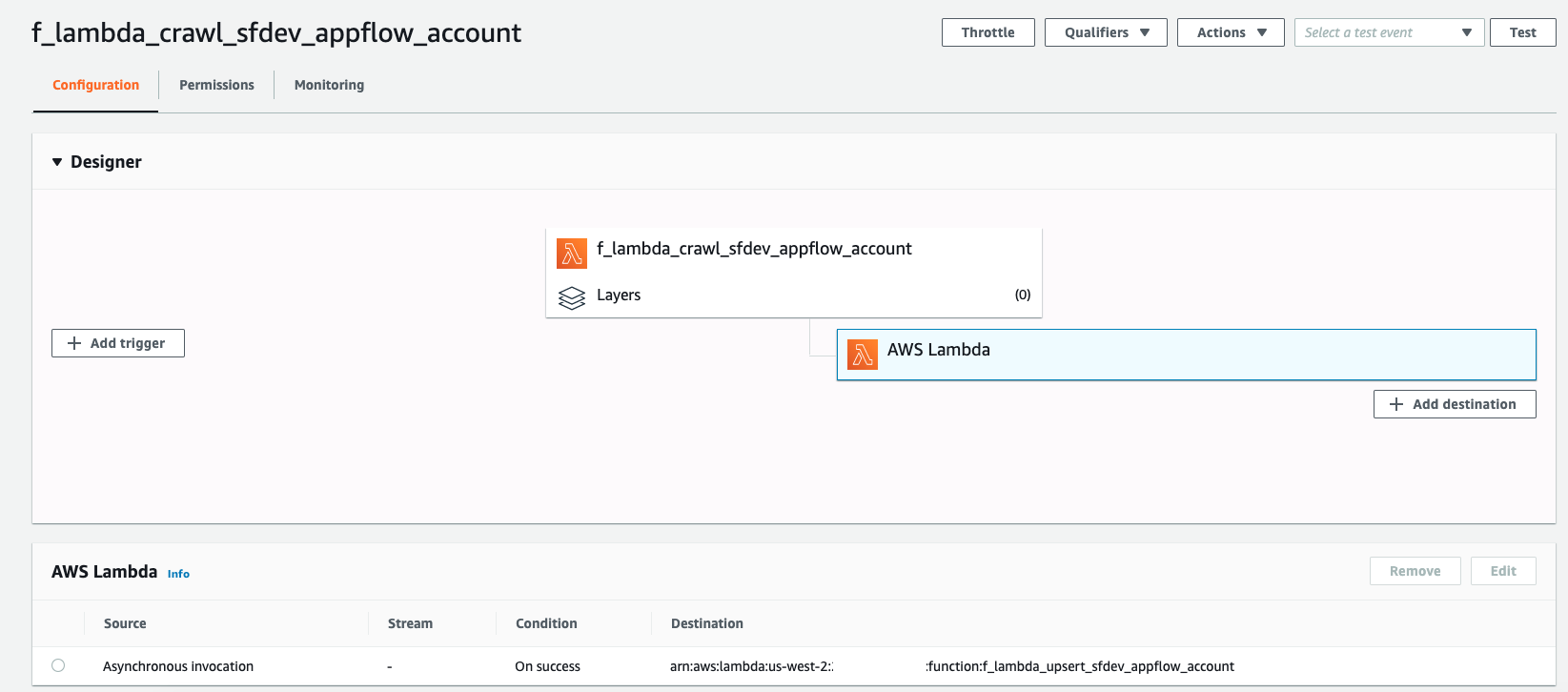Image resolution: width=1568 pixels, height=692 pixels.
Task: Select the f_lambda_crawl_sfdev_appflow_account function name in Designer
Action: pos(754,249)
